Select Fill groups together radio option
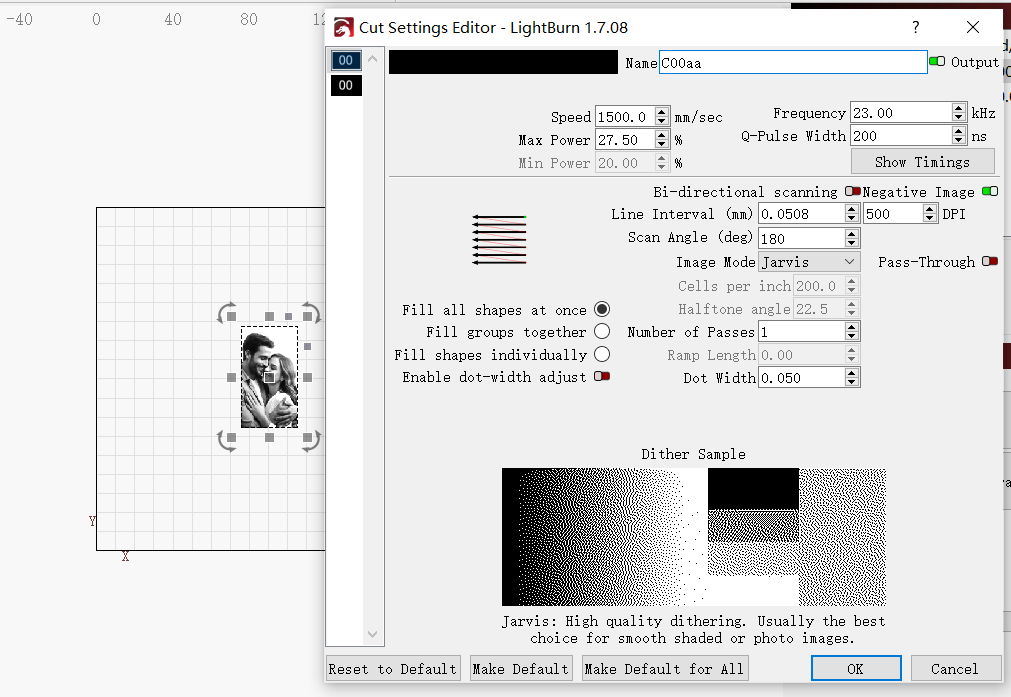This screenshot has width=1011, height=697. coord(602,332)
